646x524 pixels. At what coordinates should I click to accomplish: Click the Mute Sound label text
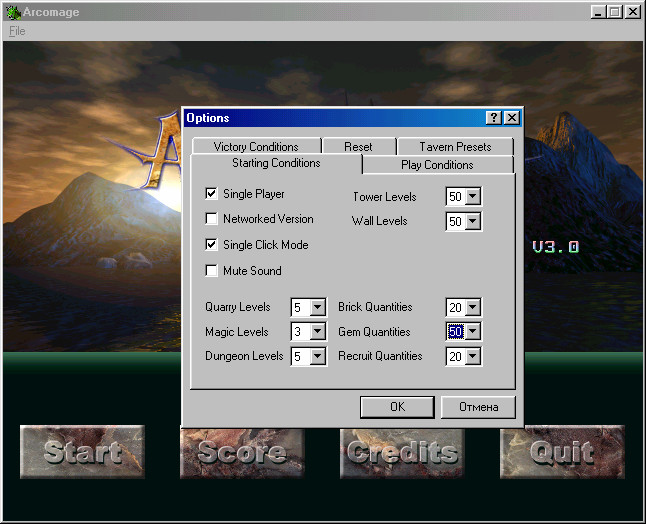(x=253, y=271)
